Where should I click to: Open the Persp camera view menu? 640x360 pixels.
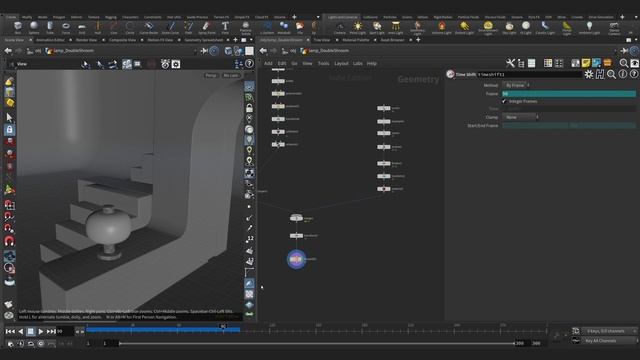pos(211,76)
